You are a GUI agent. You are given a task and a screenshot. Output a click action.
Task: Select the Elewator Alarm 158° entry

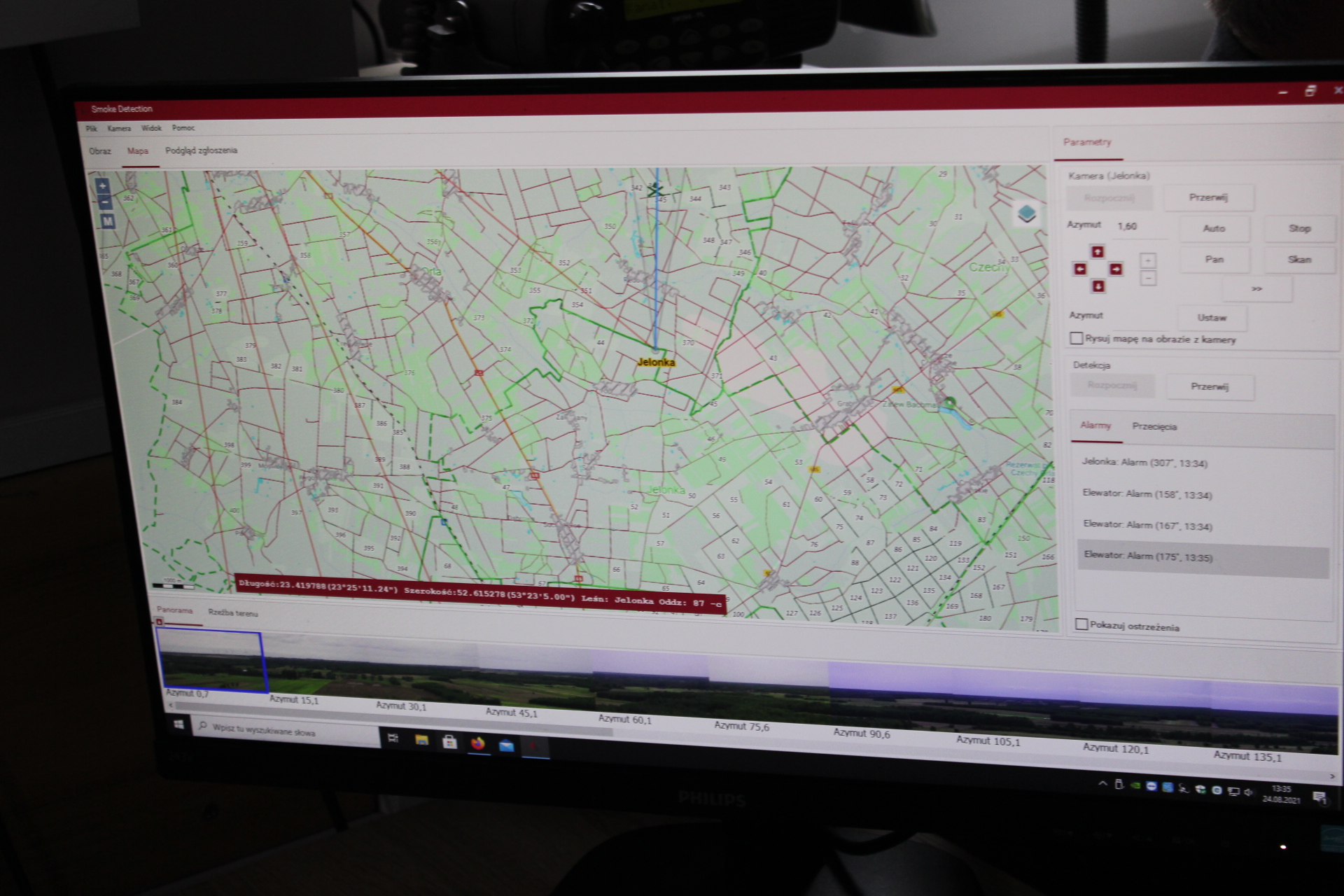(x=1147, y=494)
